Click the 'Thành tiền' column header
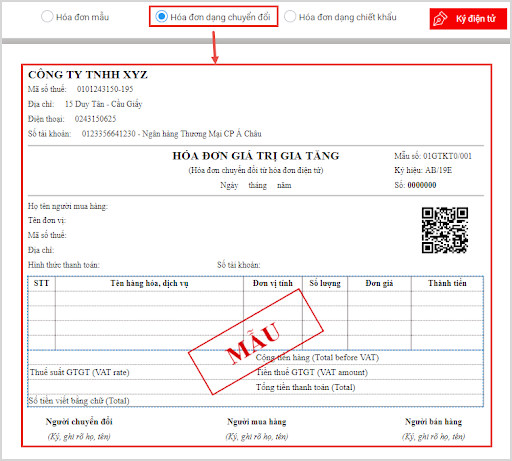The height and width of the screenshot is (461, 512). click(x=447, y=283)
